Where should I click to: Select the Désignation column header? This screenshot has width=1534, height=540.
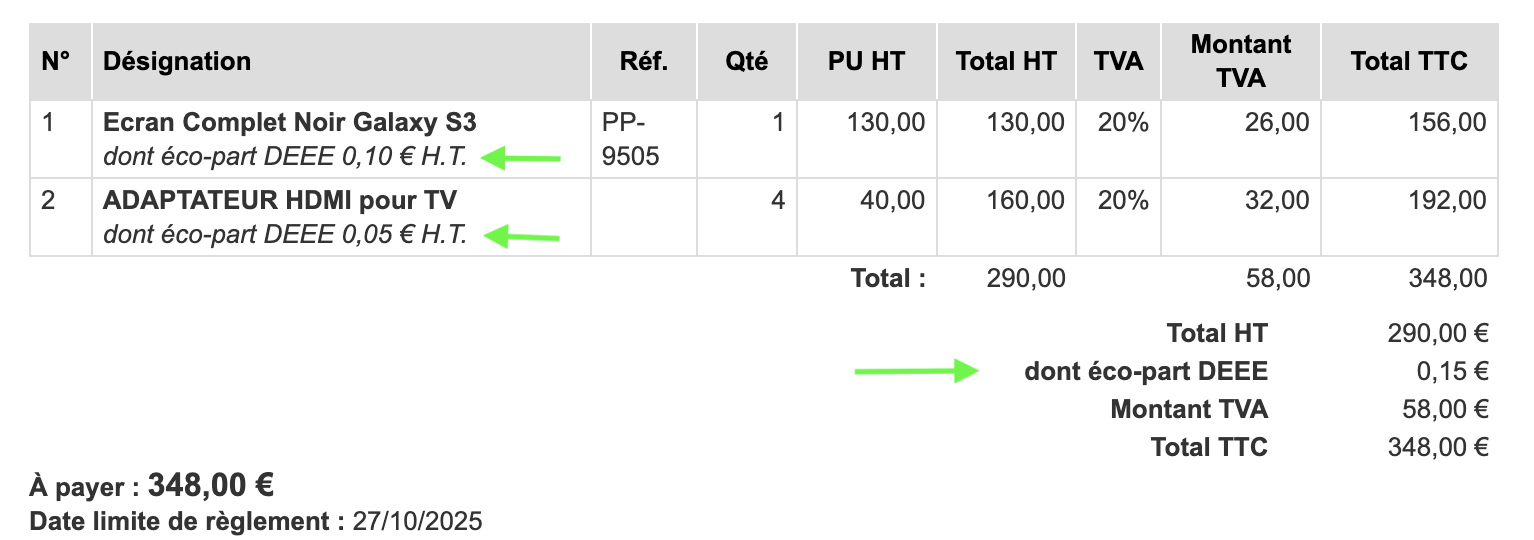coord(177,61)
